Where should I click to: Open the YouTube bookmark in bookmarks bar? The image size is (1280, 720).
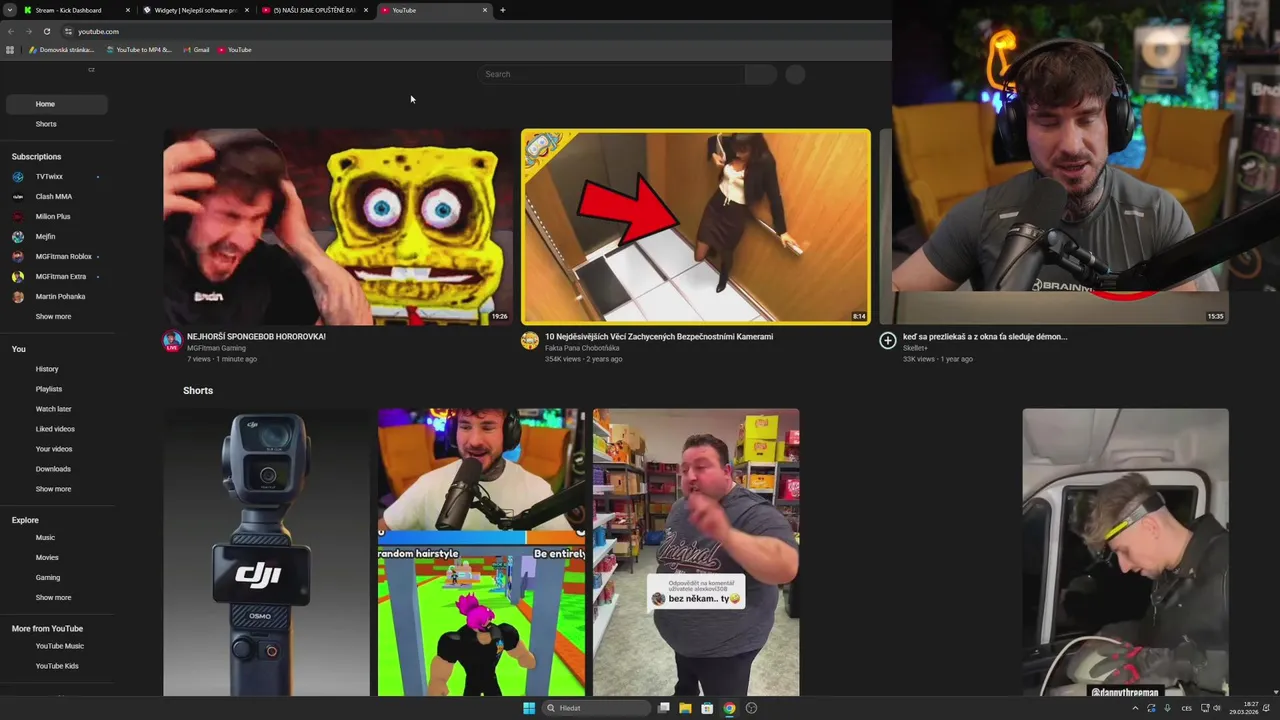[x=235, y=50]
